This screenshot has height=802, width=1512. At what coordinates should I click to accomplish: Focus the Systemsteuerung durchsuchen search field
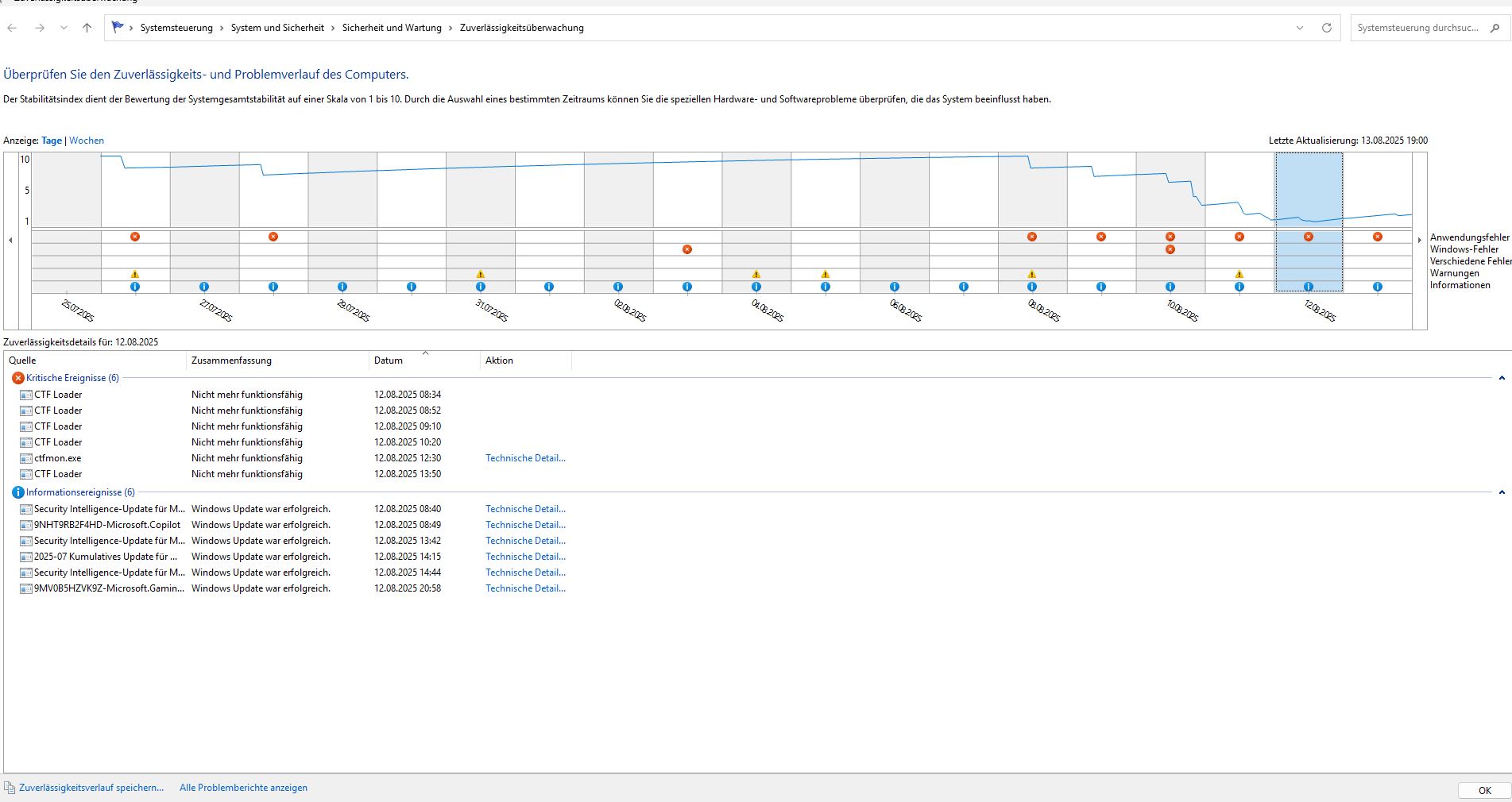(x=1418, y=28)
